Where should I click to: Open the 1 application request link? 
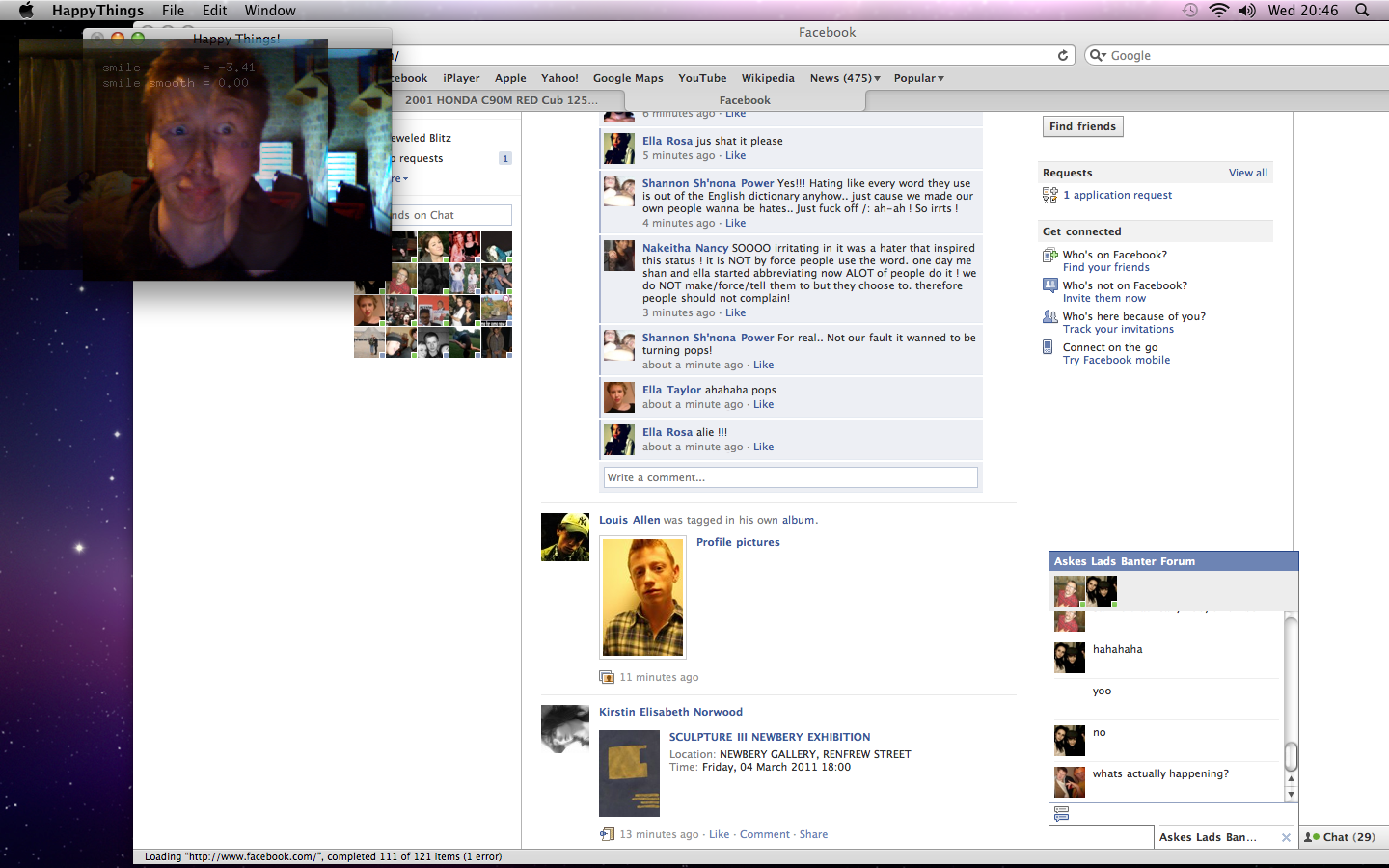pyautogui.click(x=1117, y=195)
